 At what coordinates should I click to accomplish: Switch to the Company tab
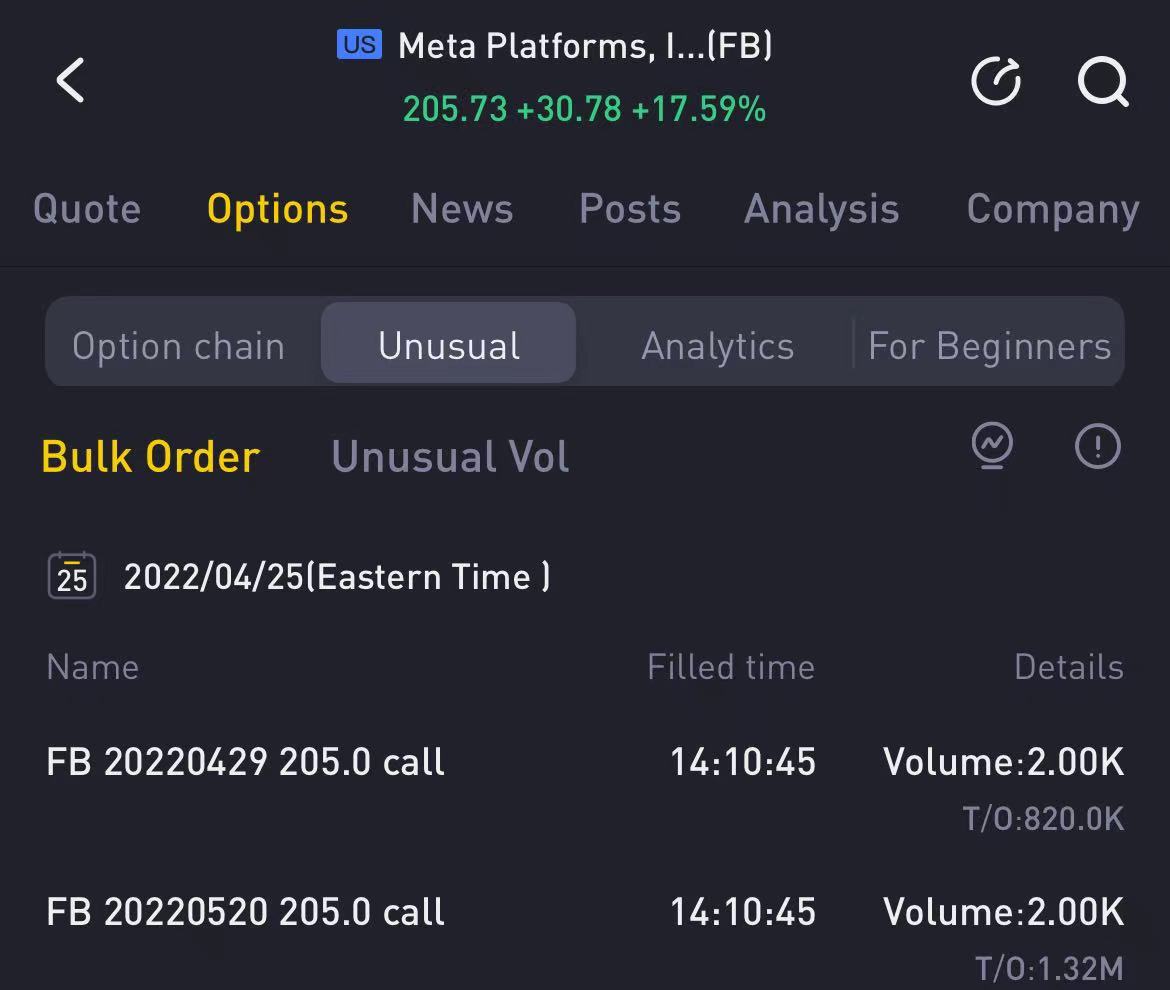point(1052,209)
